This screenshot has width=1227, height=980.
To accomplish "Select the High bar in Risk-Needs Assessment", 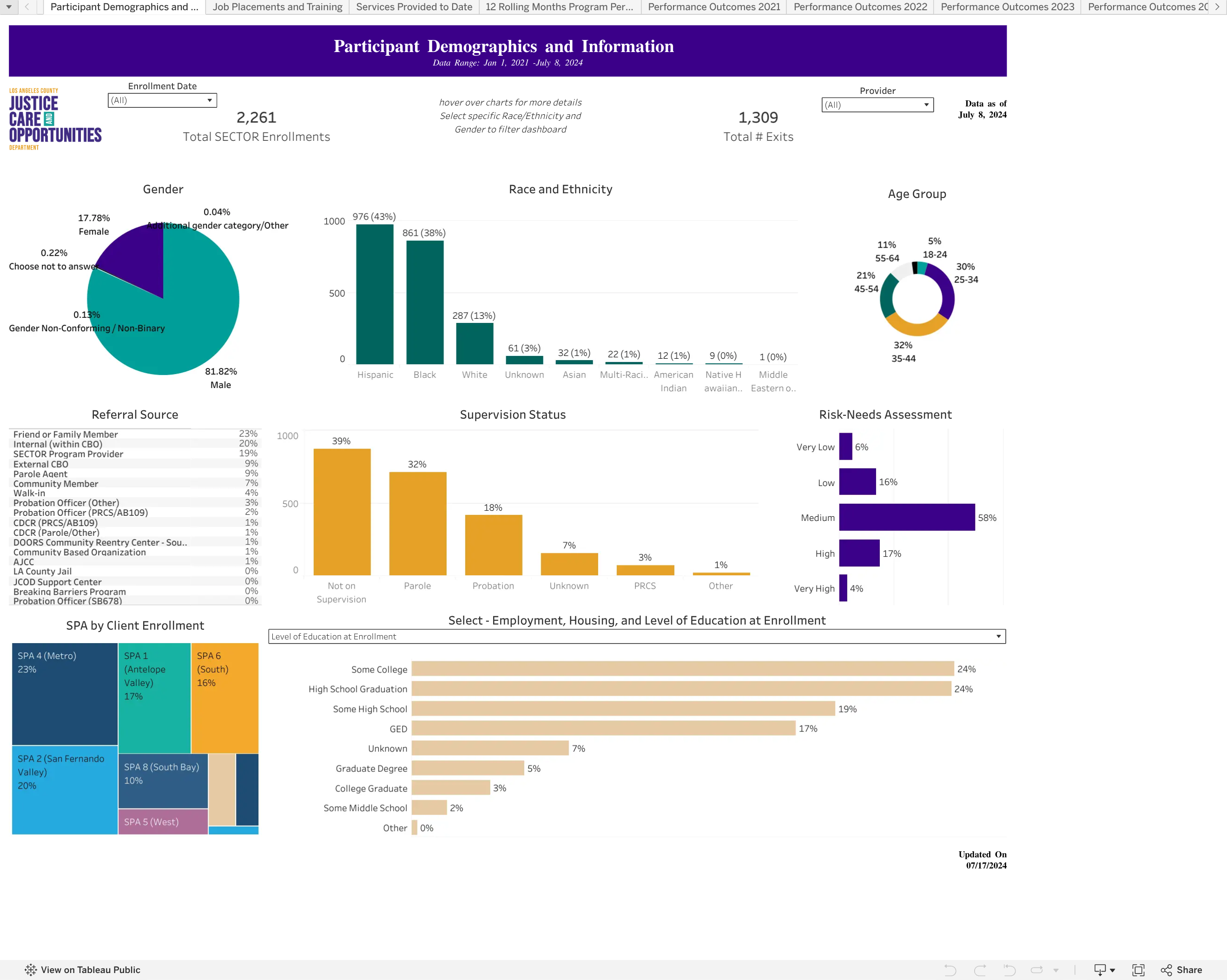I will click(x=859, y=553).
